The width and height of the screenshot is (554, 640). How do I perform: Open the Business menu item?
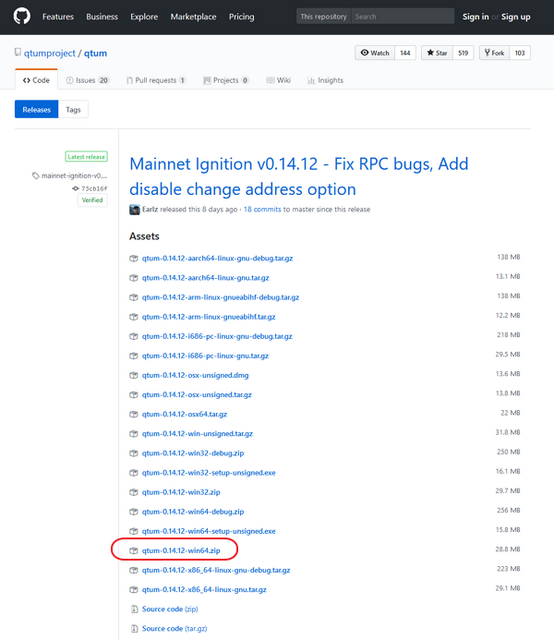click(x=102, y=17)
